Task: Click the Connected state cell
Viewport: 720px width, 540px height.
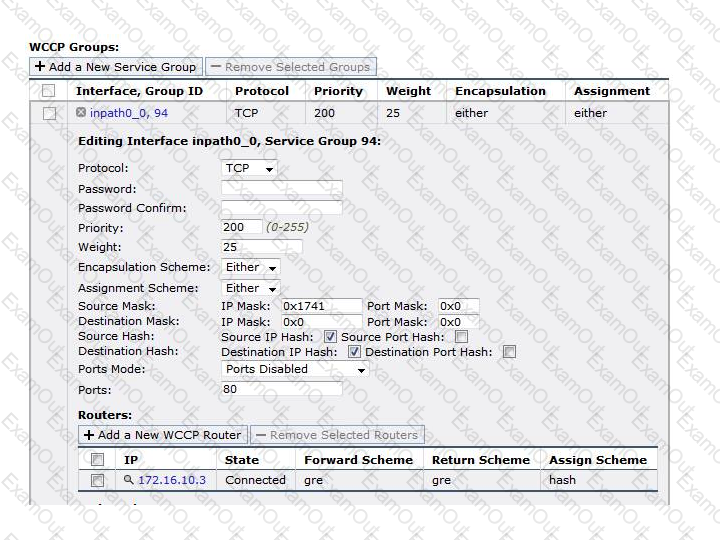Action: pos(255,480)
